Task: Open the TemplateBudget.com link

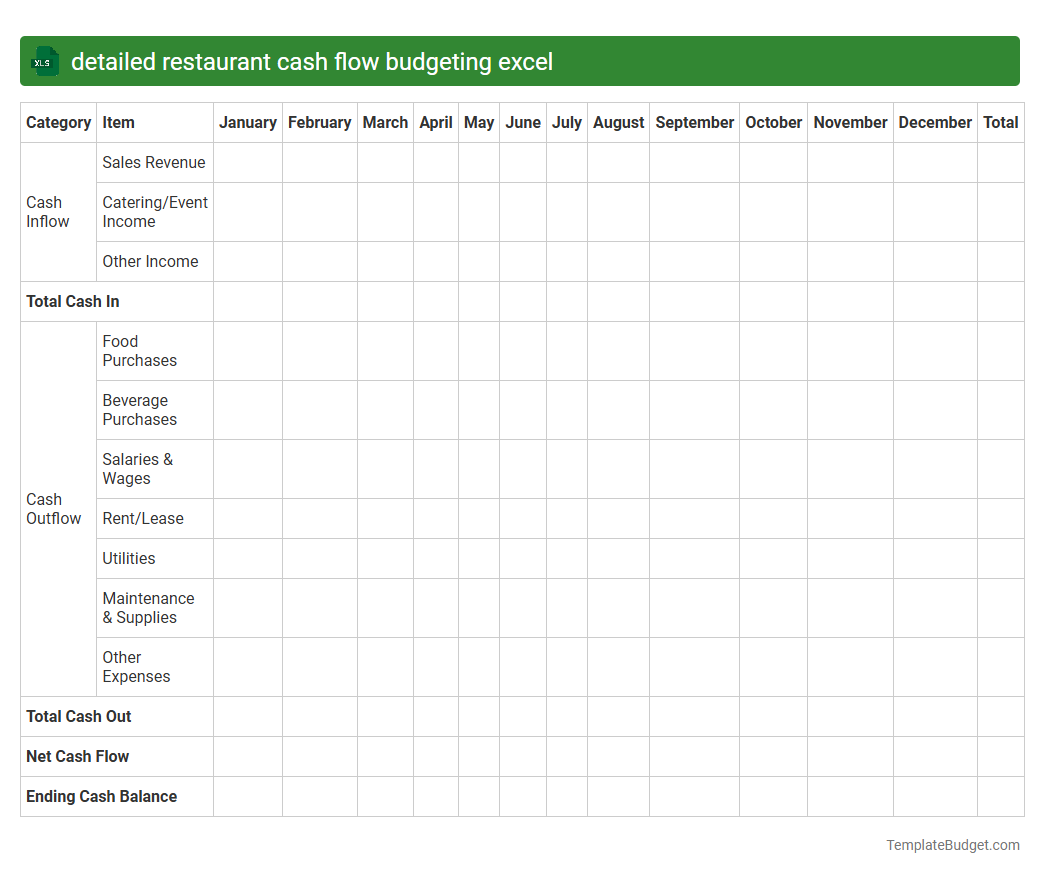Action: point(951,845)
